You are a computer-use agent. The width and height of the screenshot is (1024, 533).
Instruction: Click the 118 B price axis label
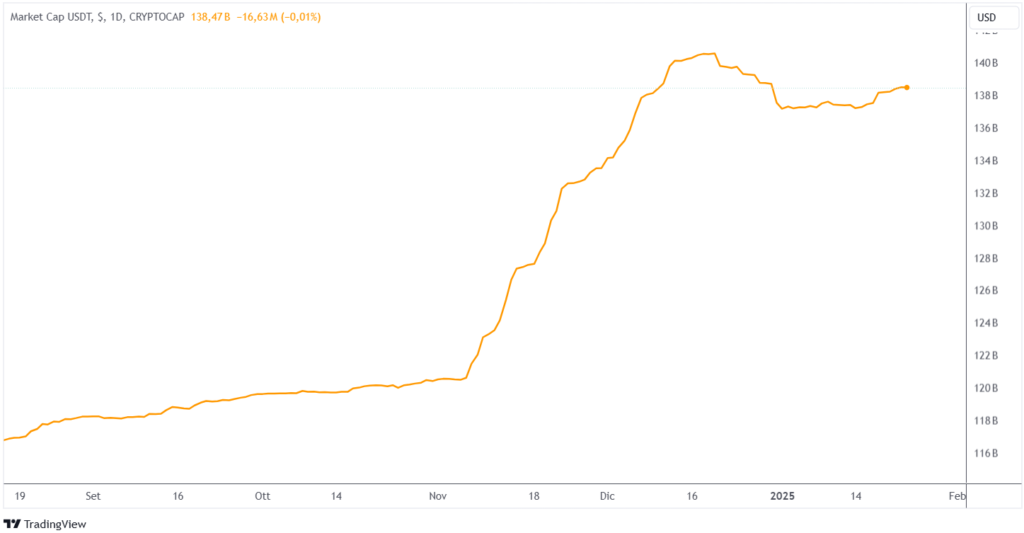986,421
